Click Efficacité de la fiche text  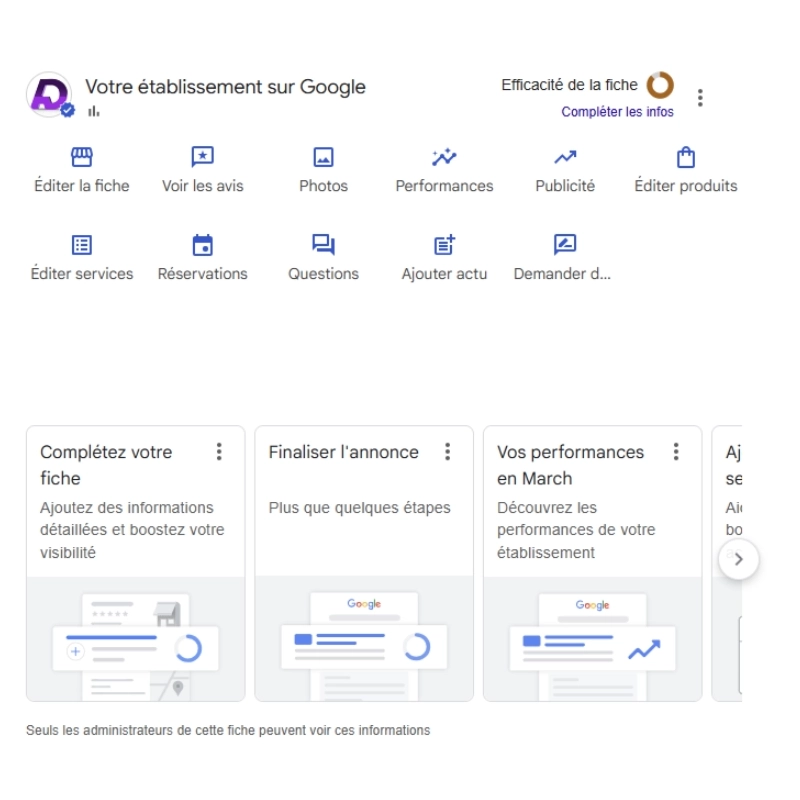(569, 85)
